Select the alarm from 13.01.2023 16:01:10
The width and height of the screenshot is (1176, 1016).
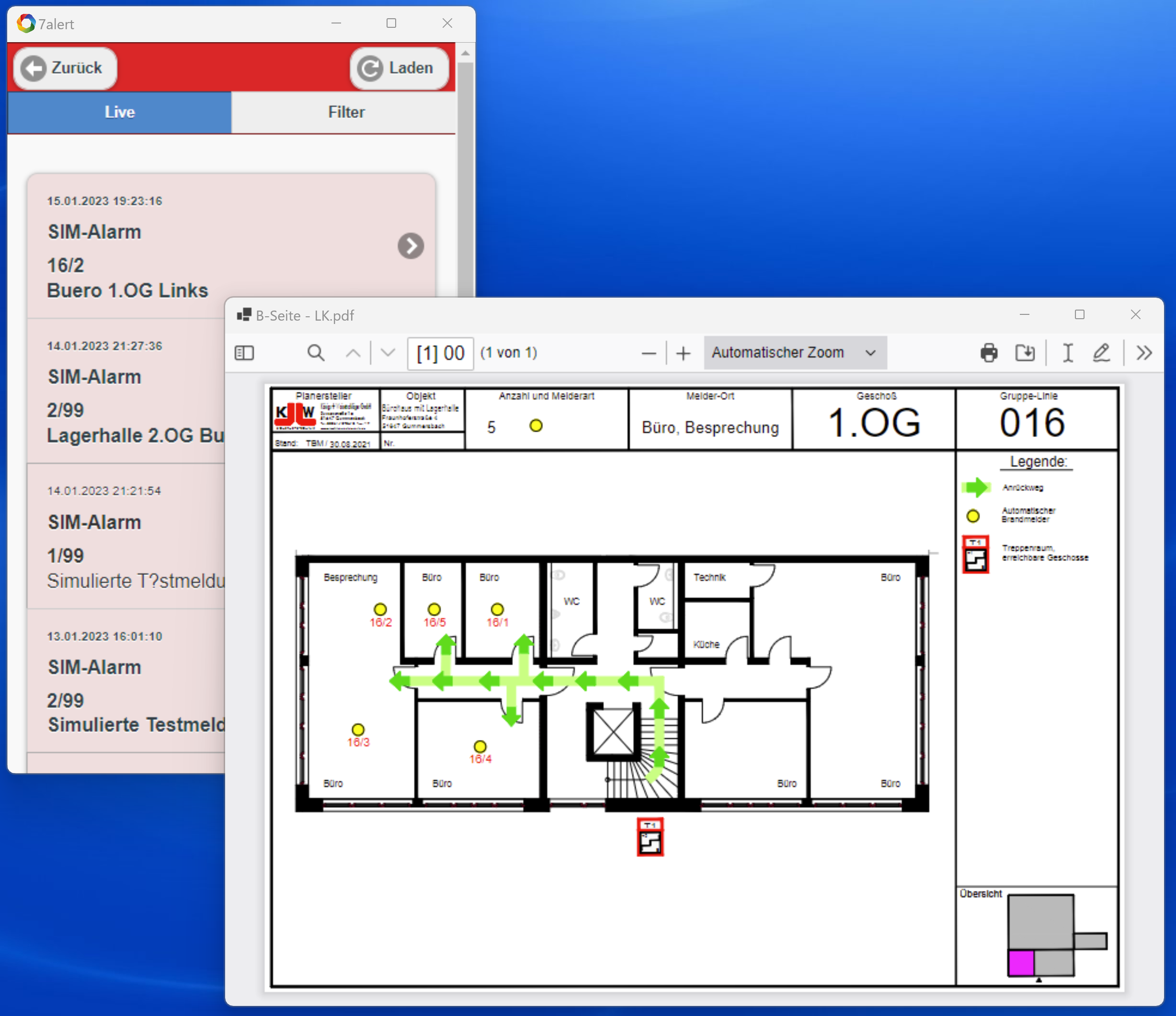pos(126,681)
